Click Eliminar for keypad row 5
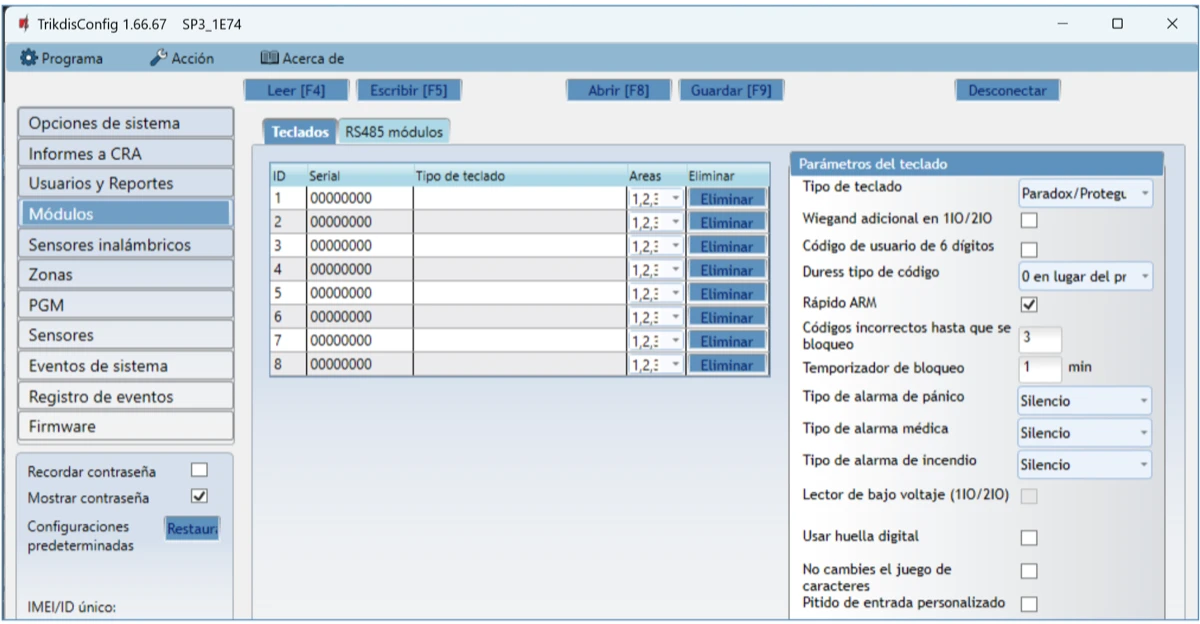This screenshot has width=1200, height=624. 726,294
